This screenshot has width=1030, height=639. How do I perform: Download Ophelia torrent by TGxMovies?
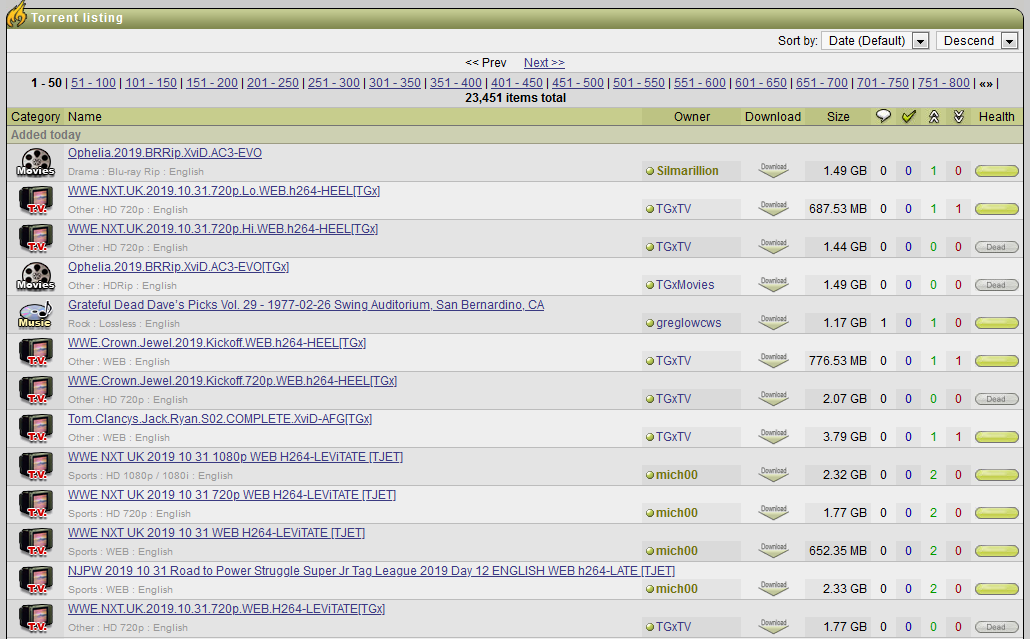(x=773, y=284)
